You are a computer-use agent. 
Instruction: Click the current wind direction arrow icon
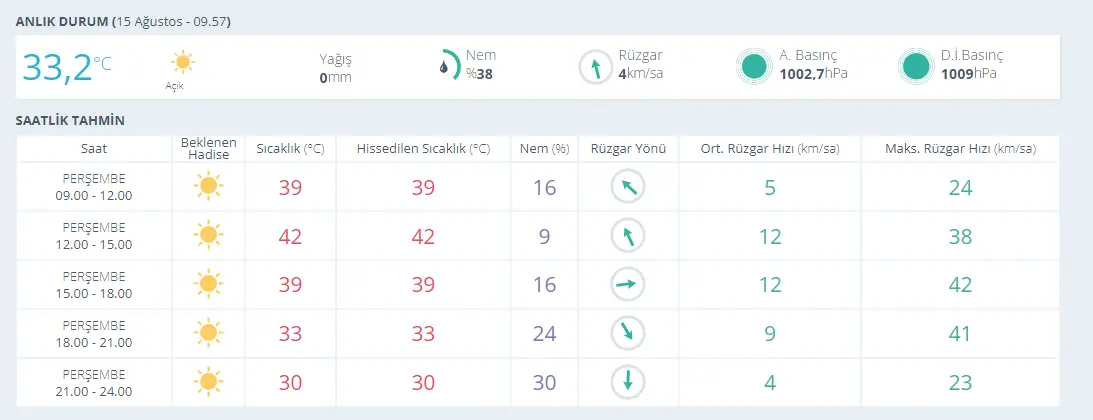[x=596, y=67]
